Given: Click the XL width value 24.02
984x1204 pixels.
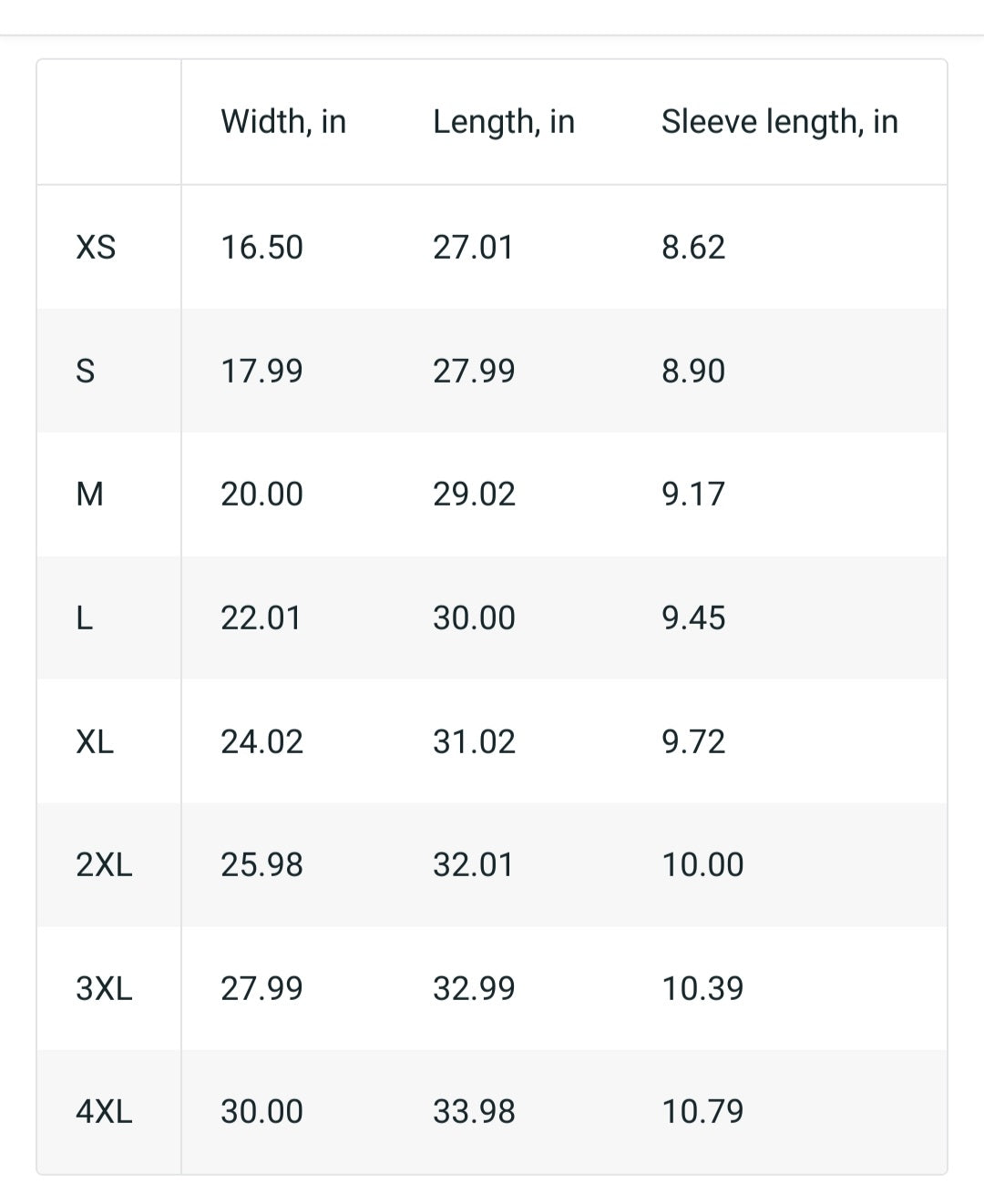Looking at the screenshot, I should click(261, 741).
